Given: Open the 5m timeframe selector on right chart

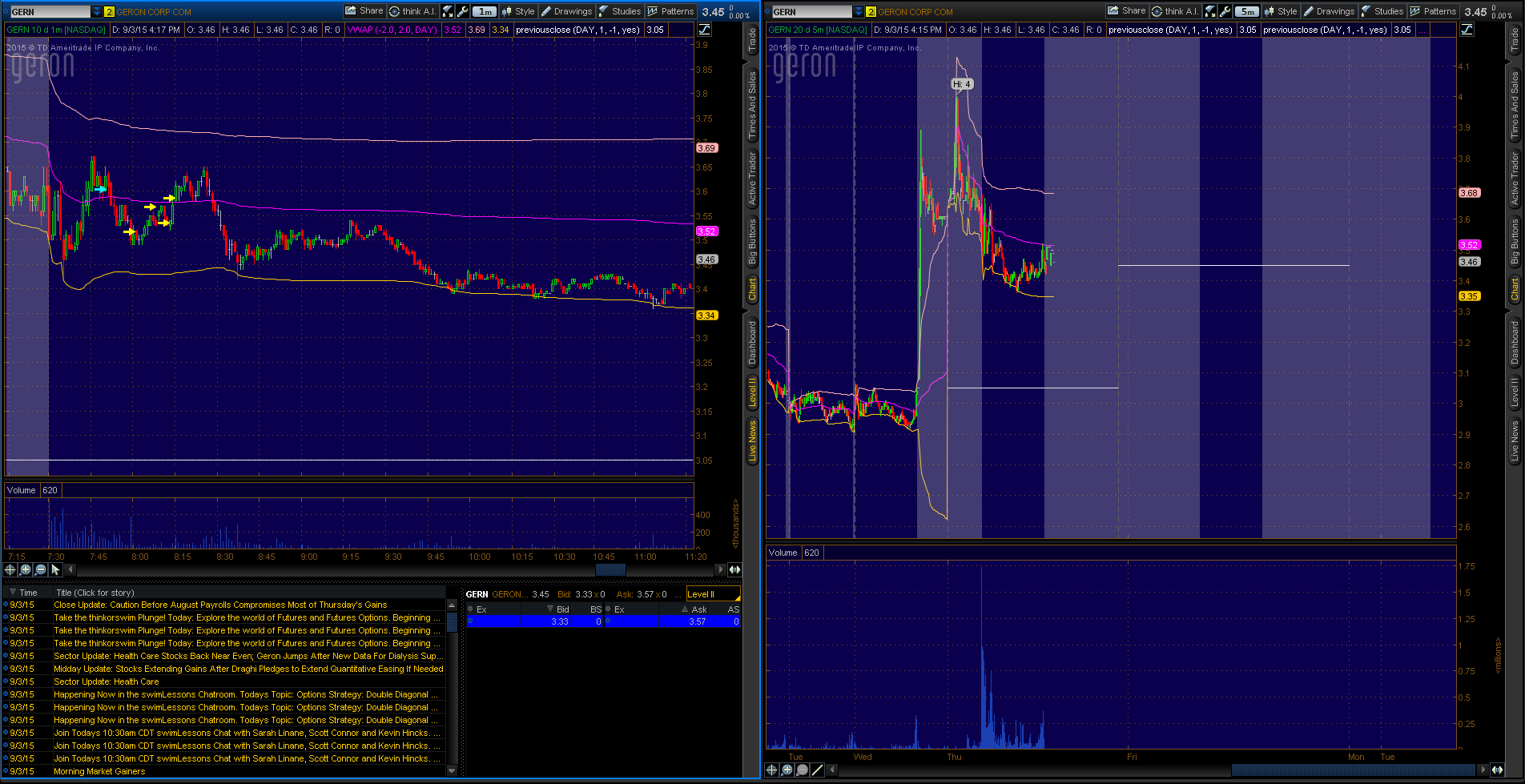Looking at the screenshot, I should [1246, 11].
